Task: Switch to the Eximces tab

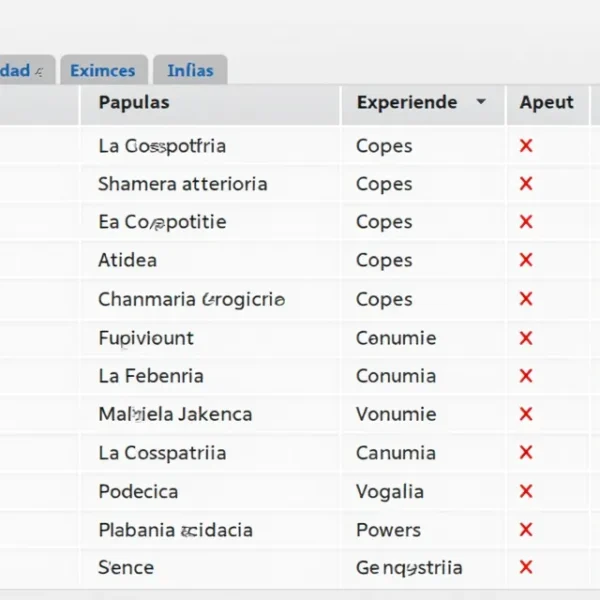Action: [x=103, y=70]
